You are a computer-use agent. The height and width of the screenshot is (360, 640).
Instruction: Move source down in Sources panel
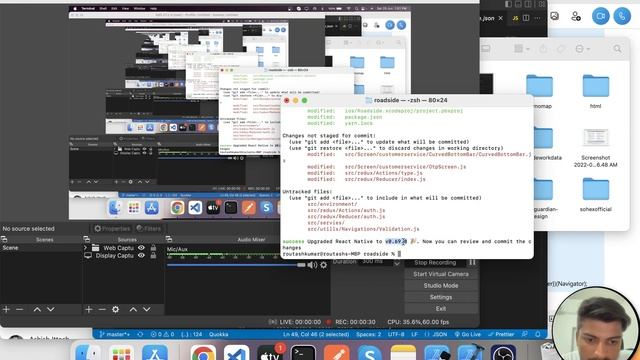(x=147, y=309)
